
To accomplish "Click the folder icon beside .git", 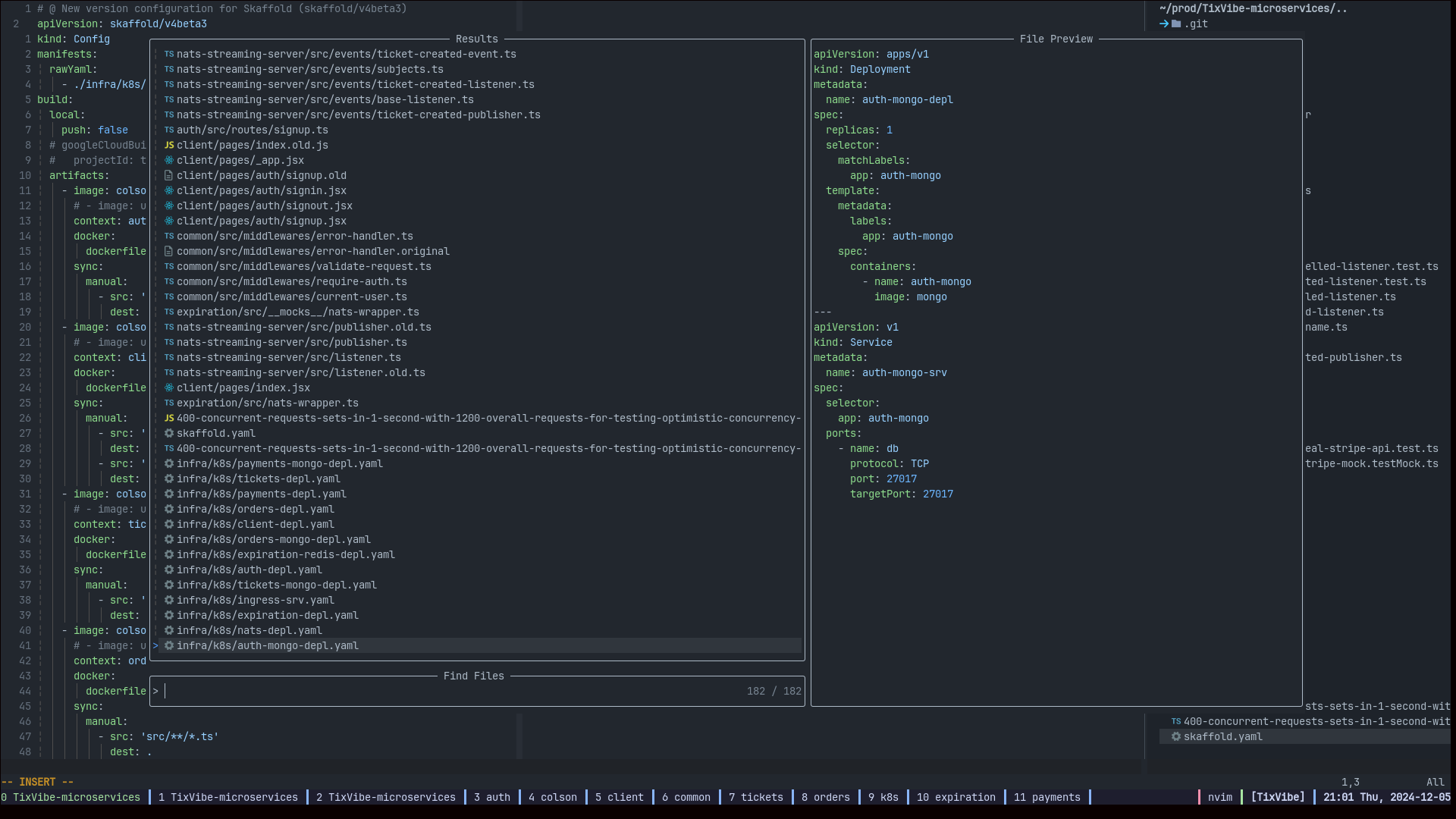I will tap(1176, 24).
